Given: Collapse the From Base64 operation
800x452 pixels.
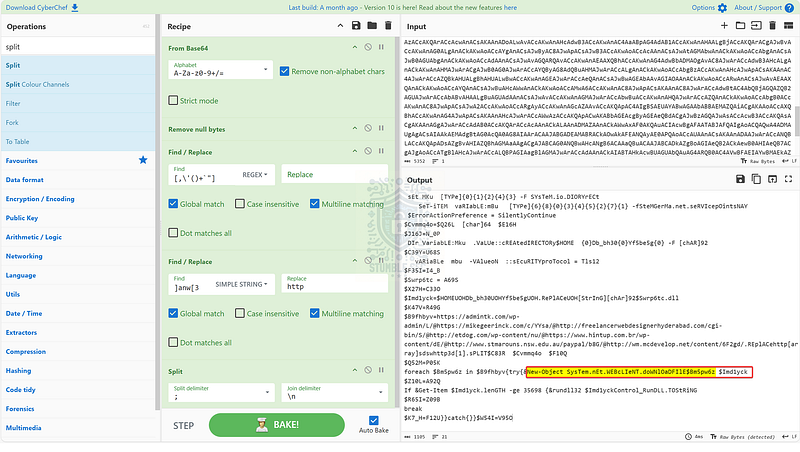Looking at the screenshot, I should point(355,47).
